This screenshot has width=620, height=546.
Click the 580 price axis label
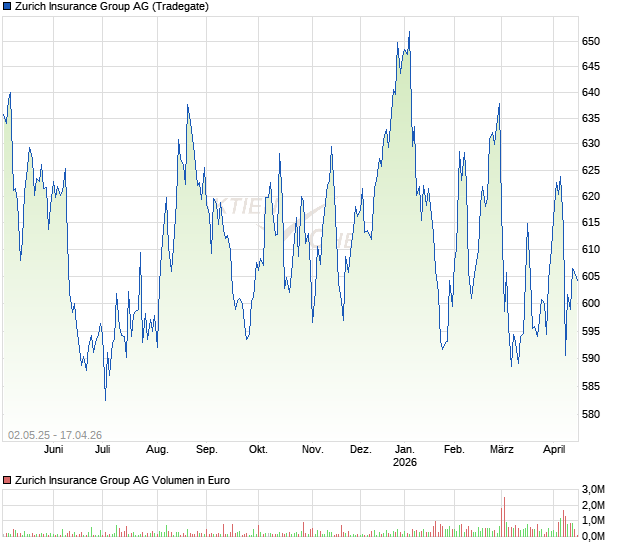point(591,415)
